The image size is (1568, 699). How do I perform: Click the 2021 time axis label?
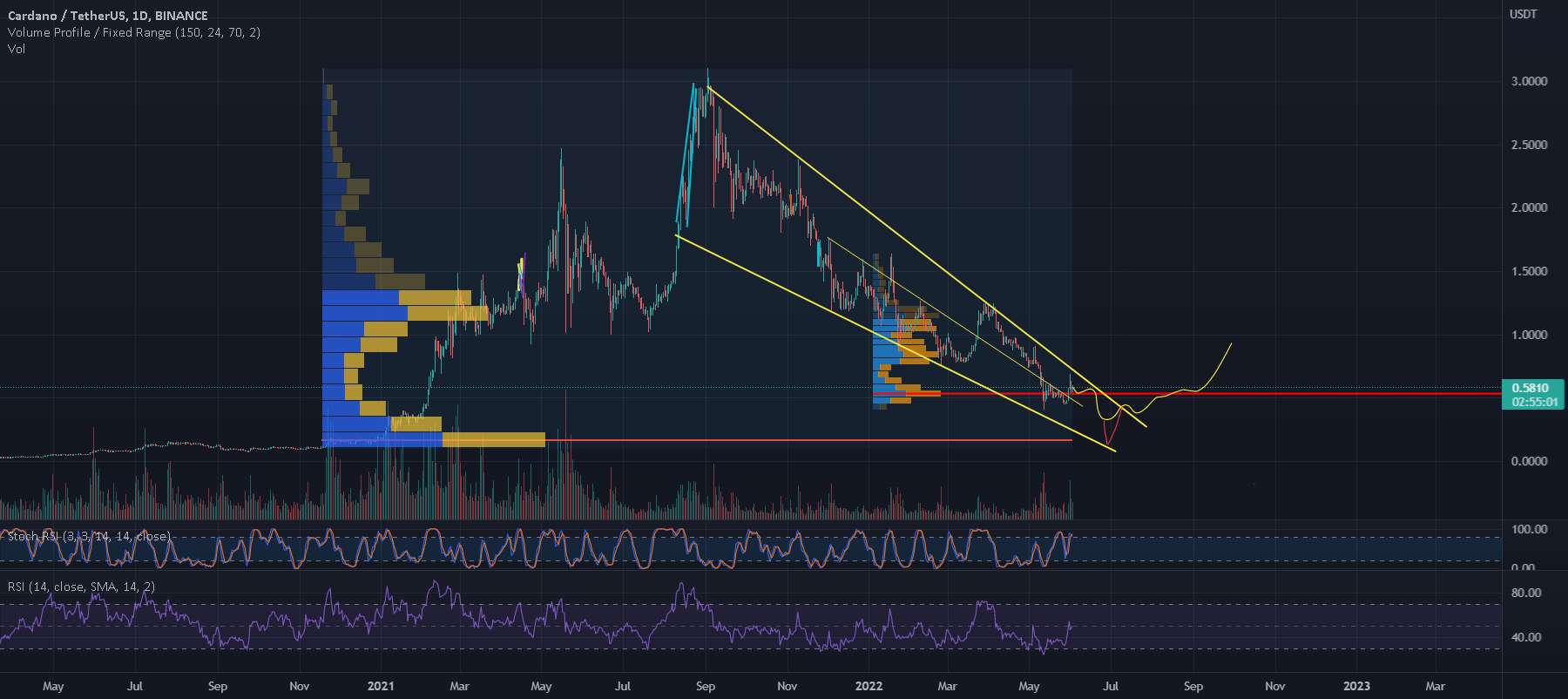coord(381,686)
